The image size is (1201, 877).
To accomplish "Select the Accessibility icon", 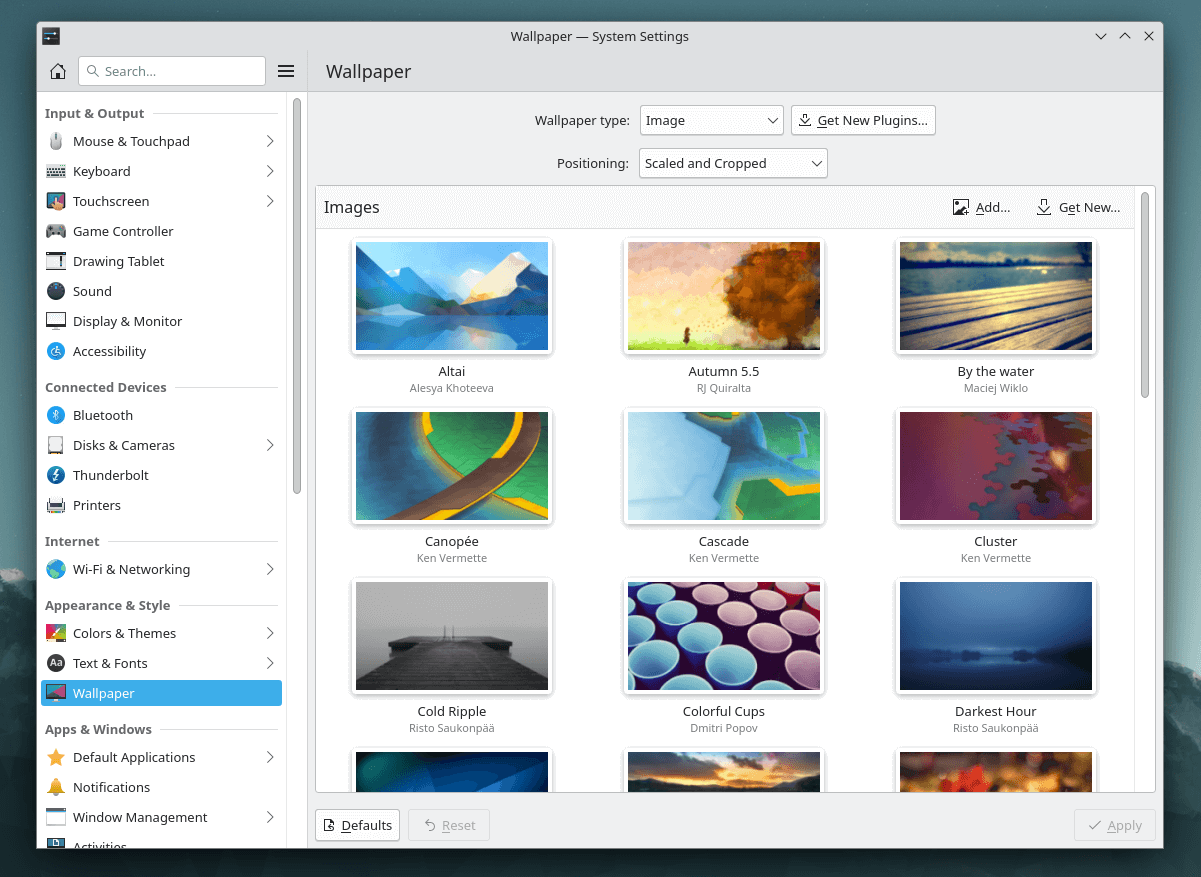I will click(56, 351).
